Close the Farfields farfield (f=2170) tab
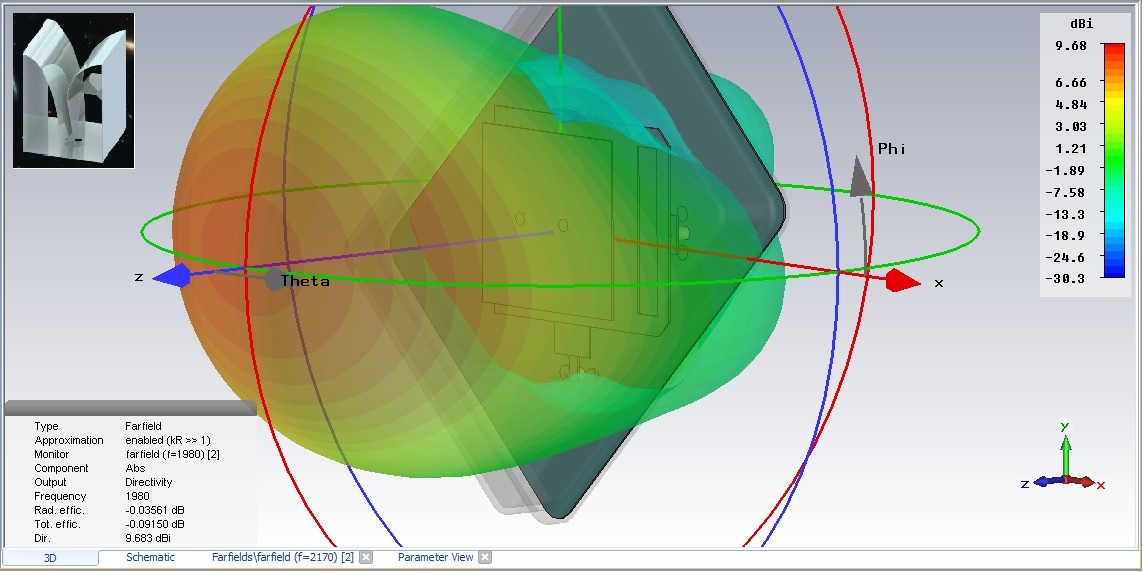This screenshot has height=572, width=1143. [x=366, y=557]
